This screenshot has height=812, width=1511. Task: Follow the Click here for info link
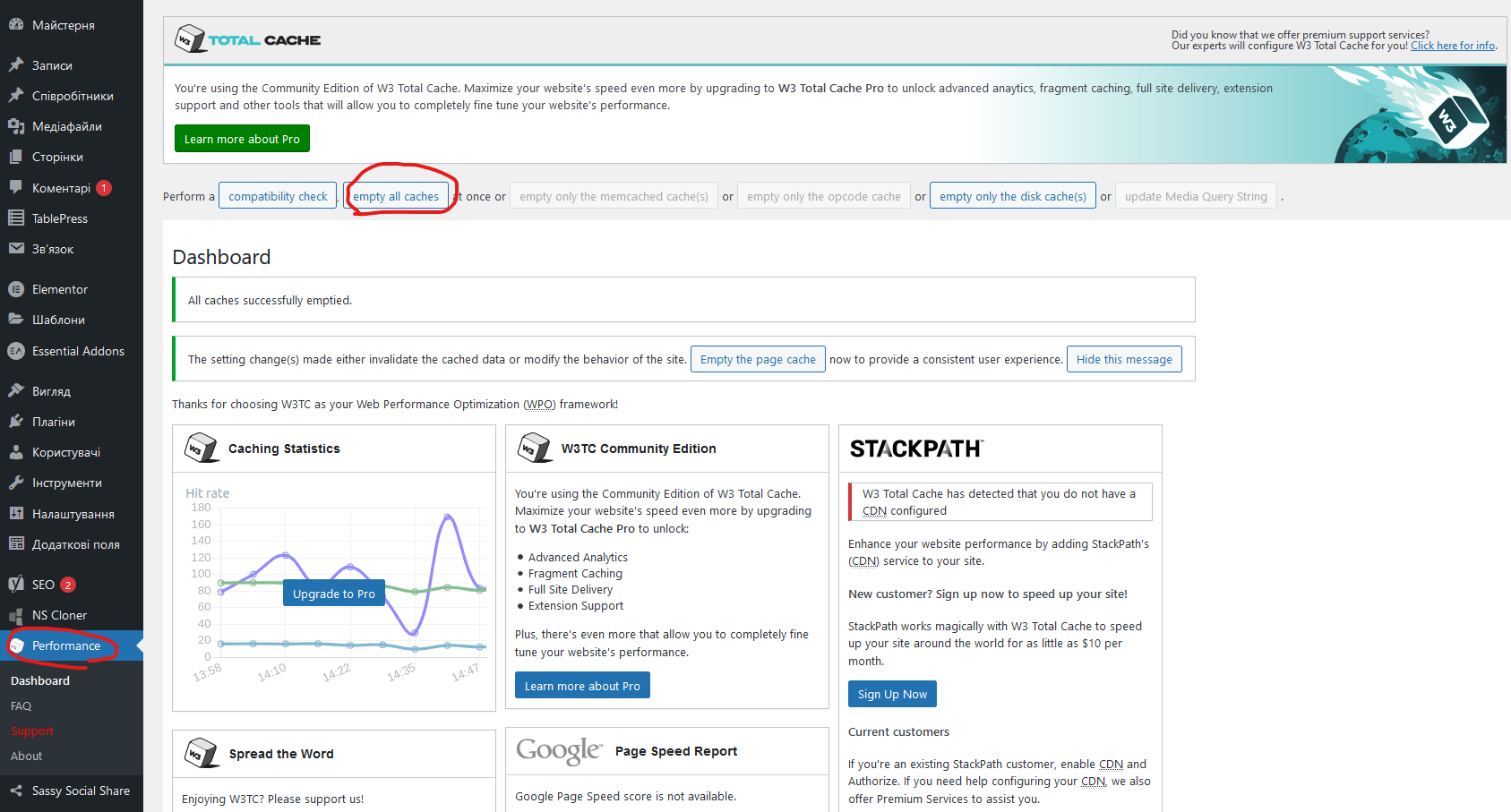(1453, 46)
